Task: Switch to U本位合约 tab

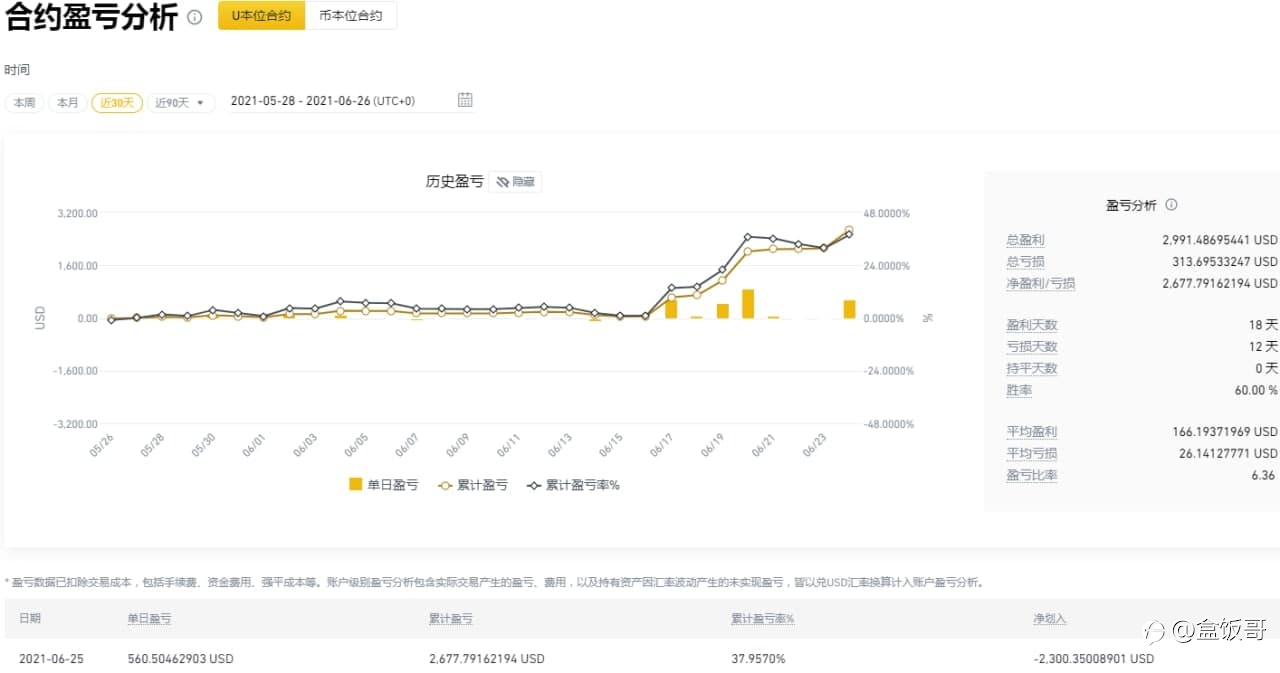Action: 261,16
